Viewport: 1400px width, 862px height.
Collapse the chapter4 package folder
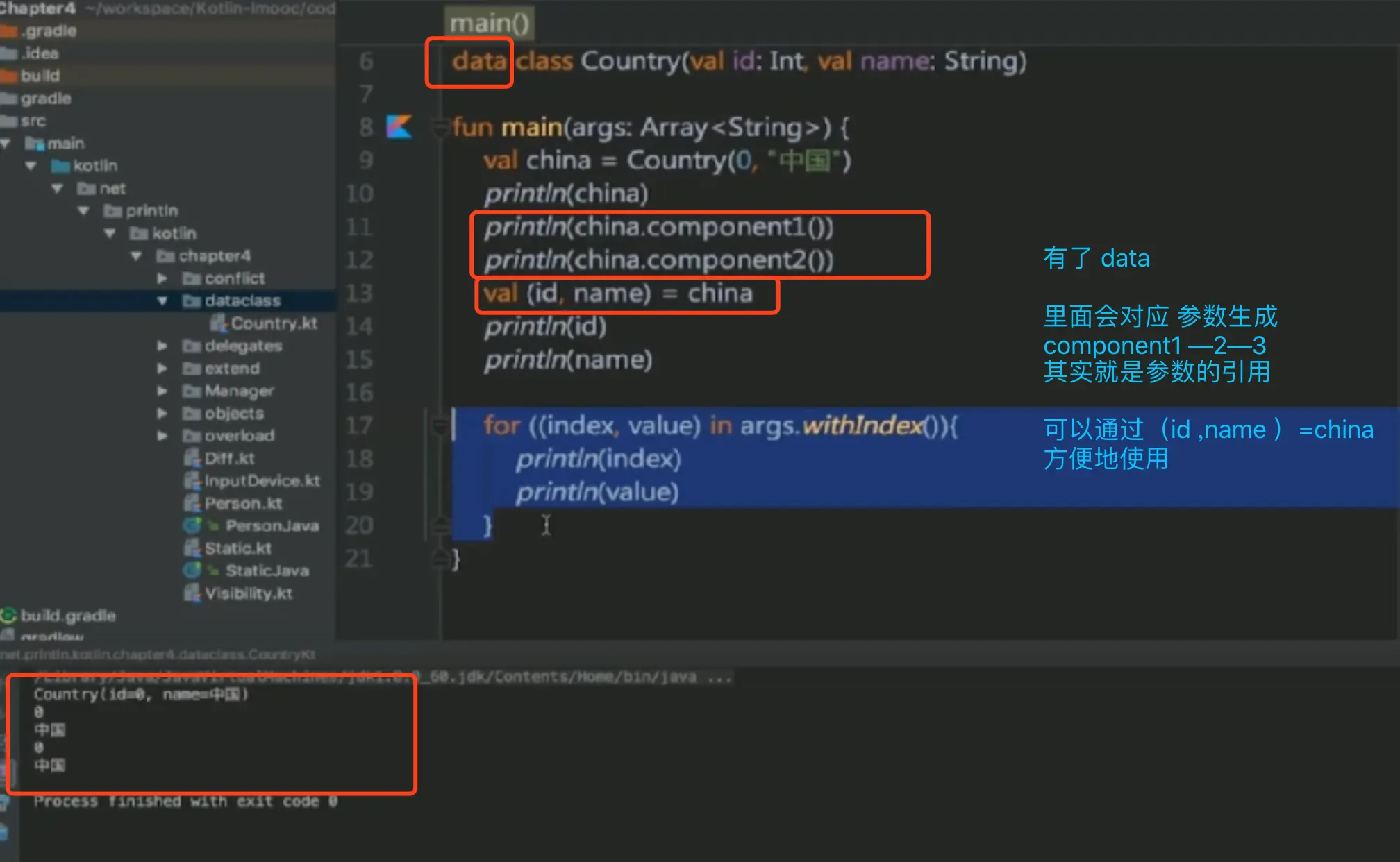pos(136,256)
